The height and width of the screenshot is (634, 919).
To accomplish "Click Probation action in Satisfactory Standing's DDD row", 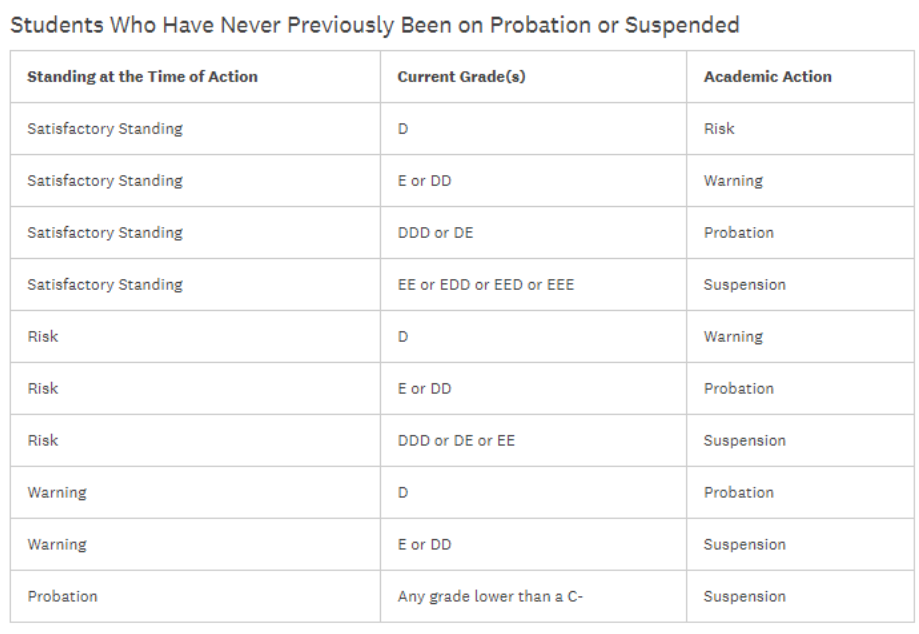I will (x=738, y=233).
